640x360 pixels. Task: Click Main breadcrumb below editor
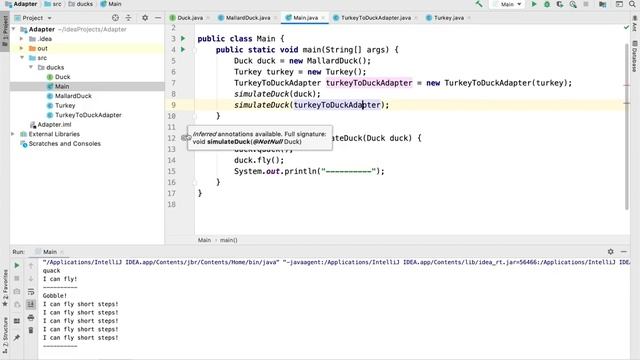[204, 240]
